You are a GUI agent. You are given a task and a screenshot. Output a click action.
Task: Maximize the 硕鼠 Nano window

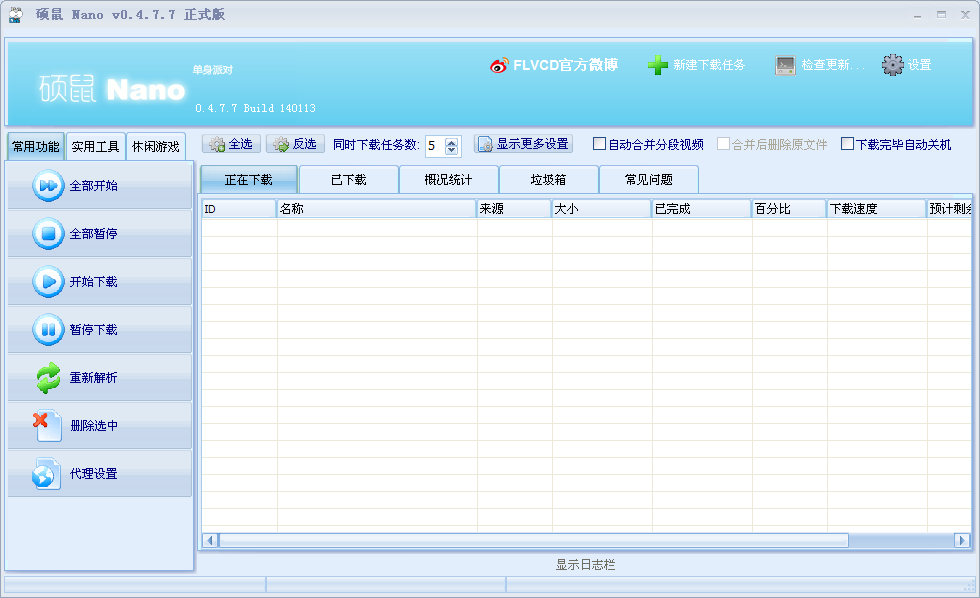coord(941,15)
